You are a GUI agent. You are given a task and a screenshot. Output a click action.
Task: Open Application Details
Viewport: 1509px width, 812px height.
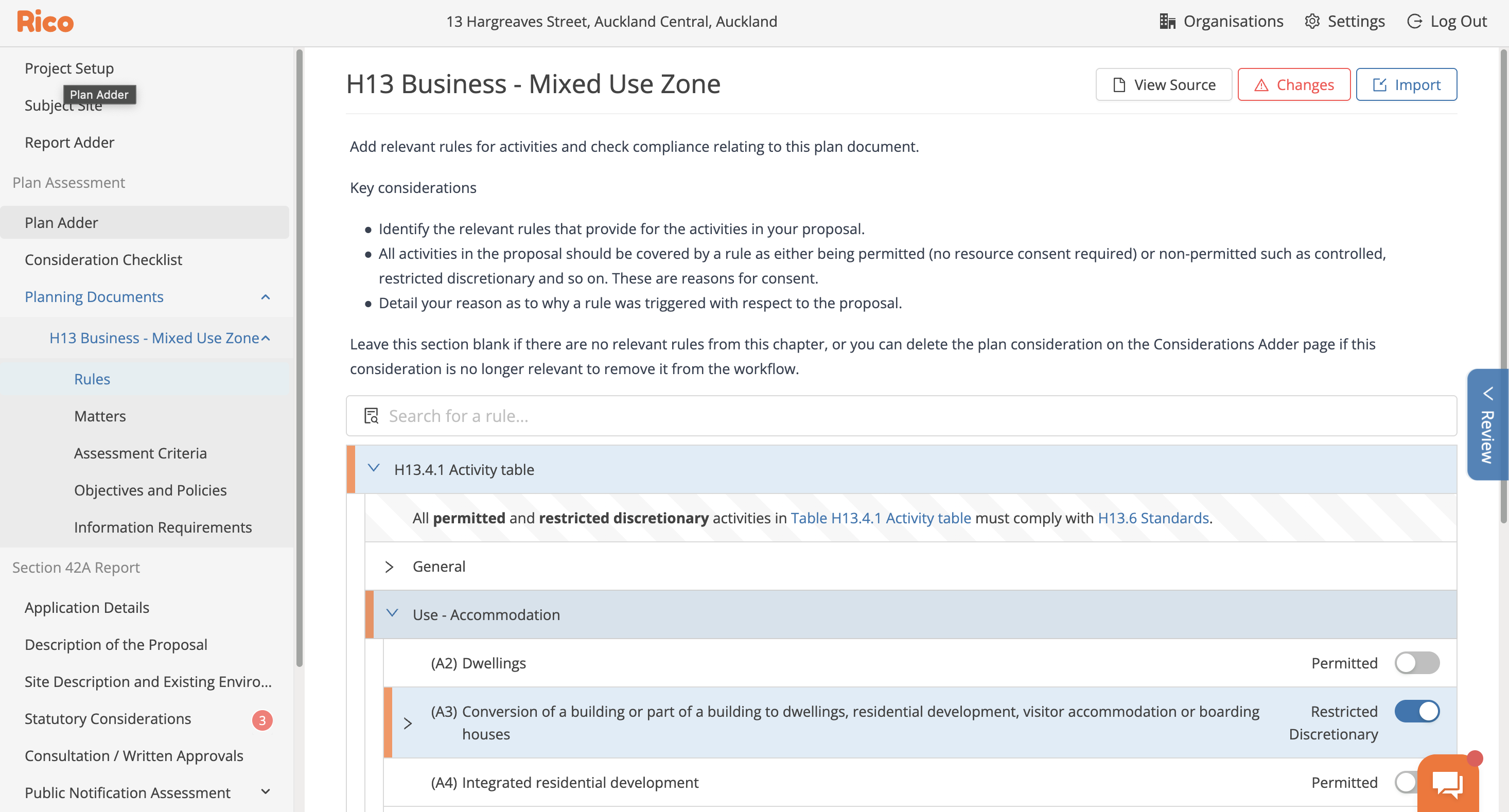(x=86, y=608)
